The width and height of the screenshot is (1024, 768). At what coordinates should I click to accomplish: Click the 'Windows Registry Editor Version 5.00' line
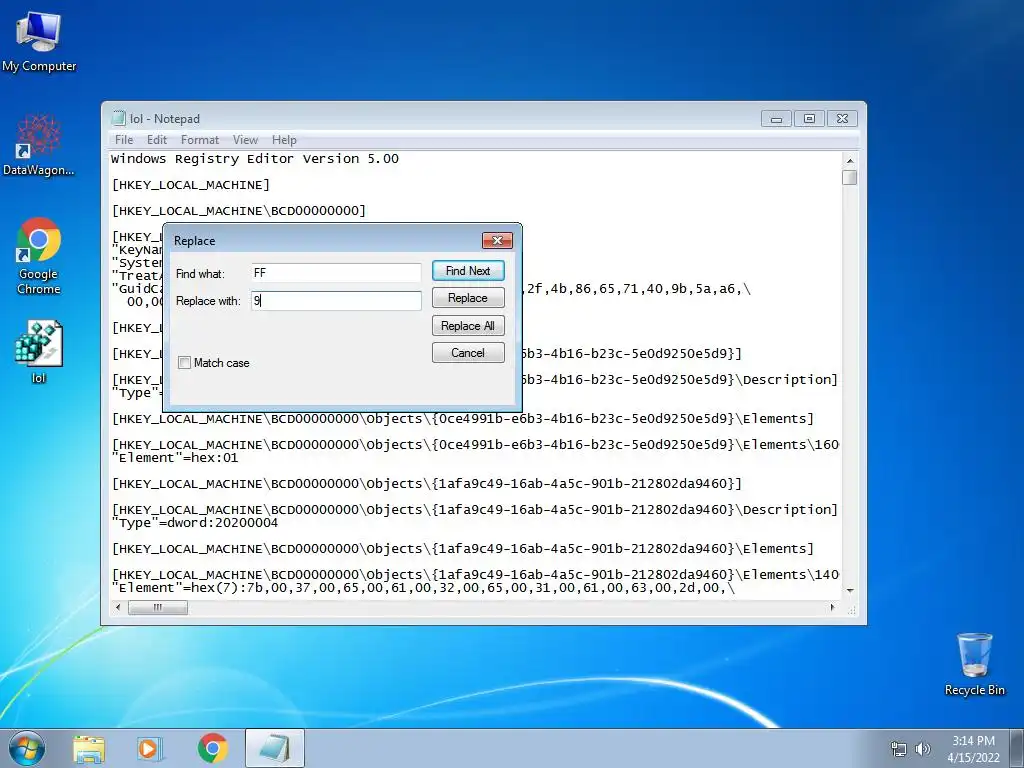click(x=255, y=159)
